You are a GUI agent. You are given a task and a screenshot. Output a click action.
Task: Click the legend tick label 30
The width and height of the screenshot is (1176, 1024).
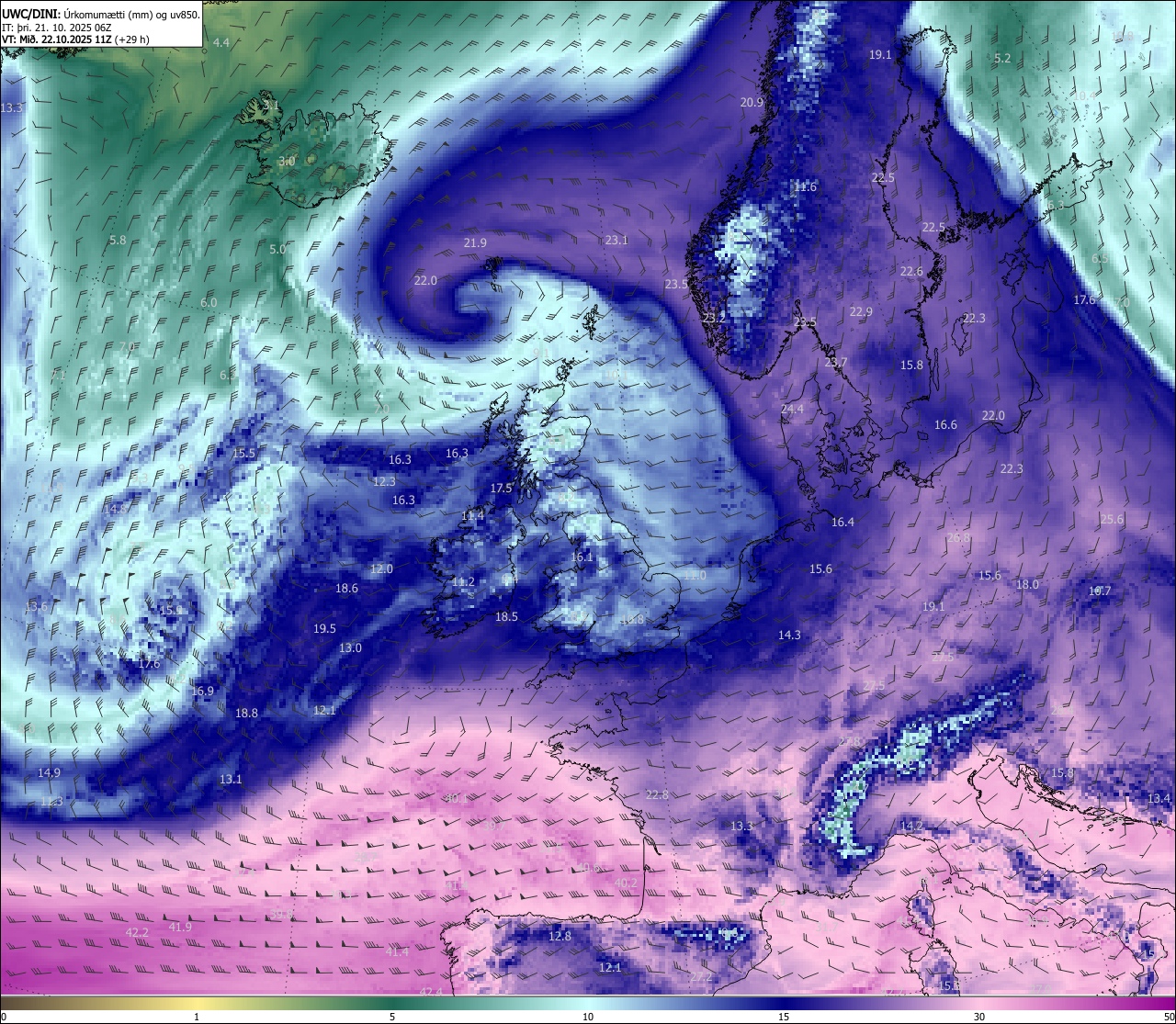(x=979, y=1017)
